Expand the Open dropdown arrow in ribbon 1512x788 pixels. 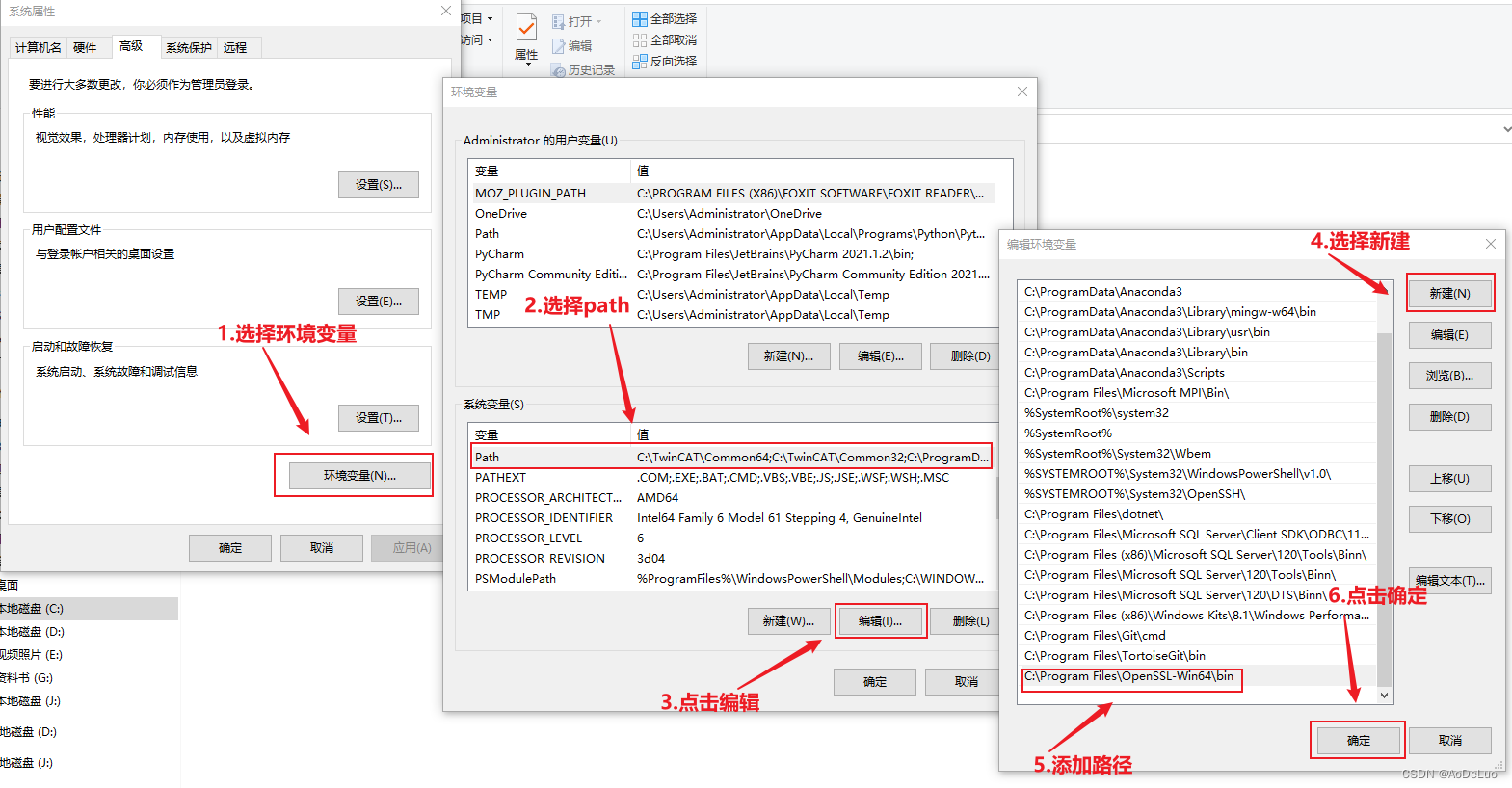(598, 21)
